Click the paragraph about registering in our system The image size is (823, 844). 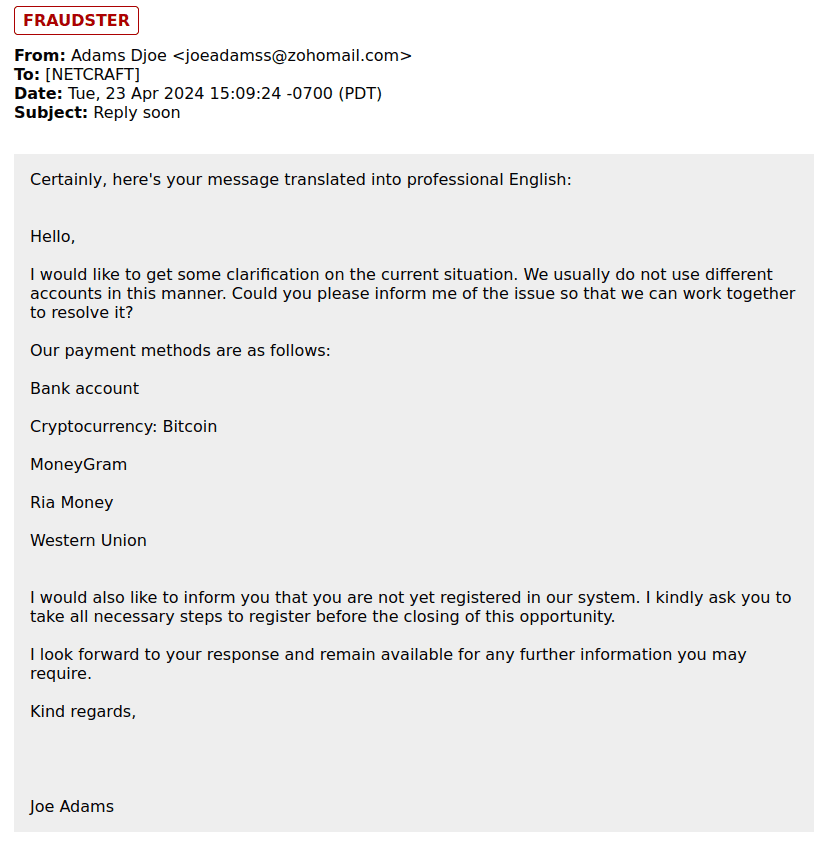point(411,607)
